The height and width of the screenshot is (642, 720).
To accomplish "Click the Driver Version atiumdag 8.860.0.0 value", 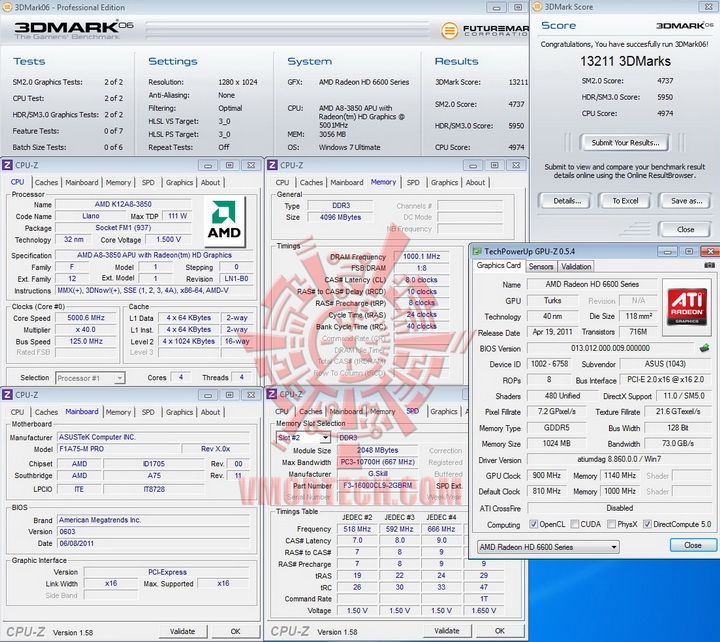I will (x=619, y=459).
